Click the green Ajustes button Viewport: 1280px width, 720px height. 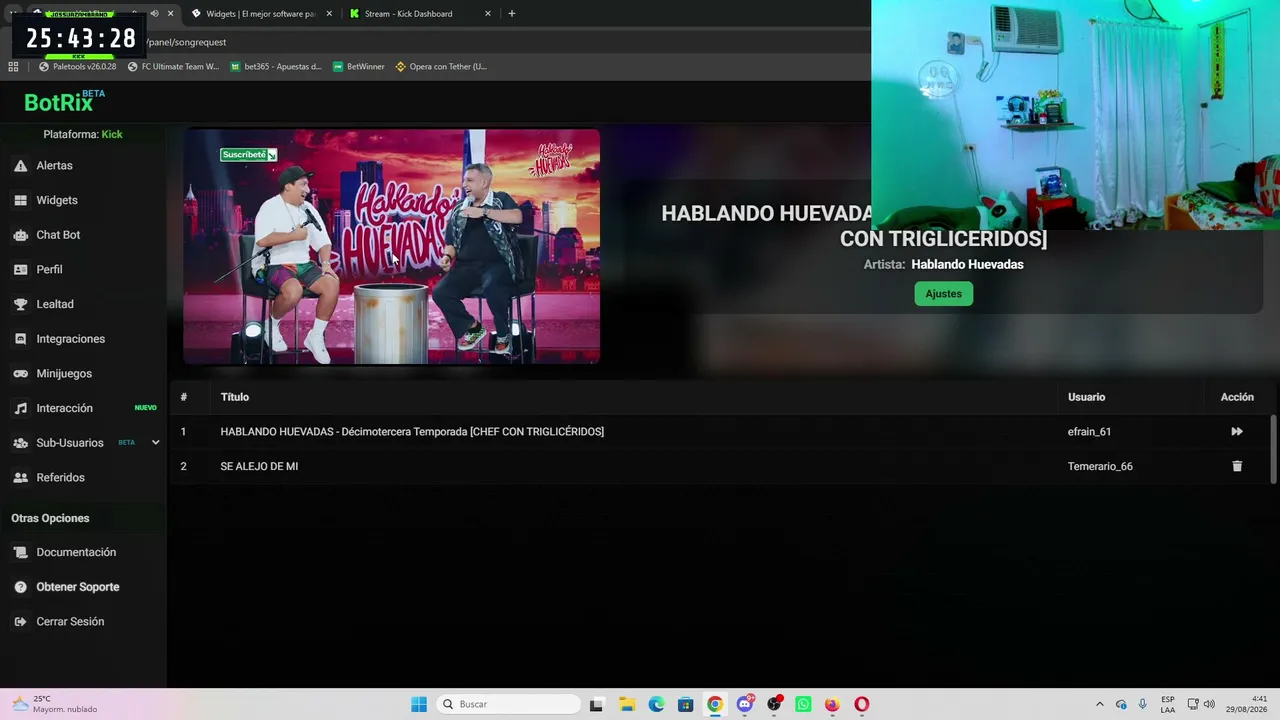tap(943, 294)
